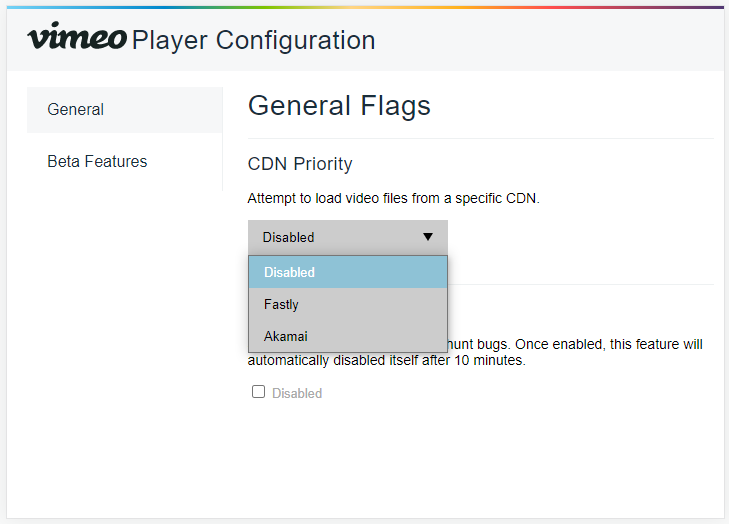
Task: Click the Vimeo logo
Action: tap(77, 38)
